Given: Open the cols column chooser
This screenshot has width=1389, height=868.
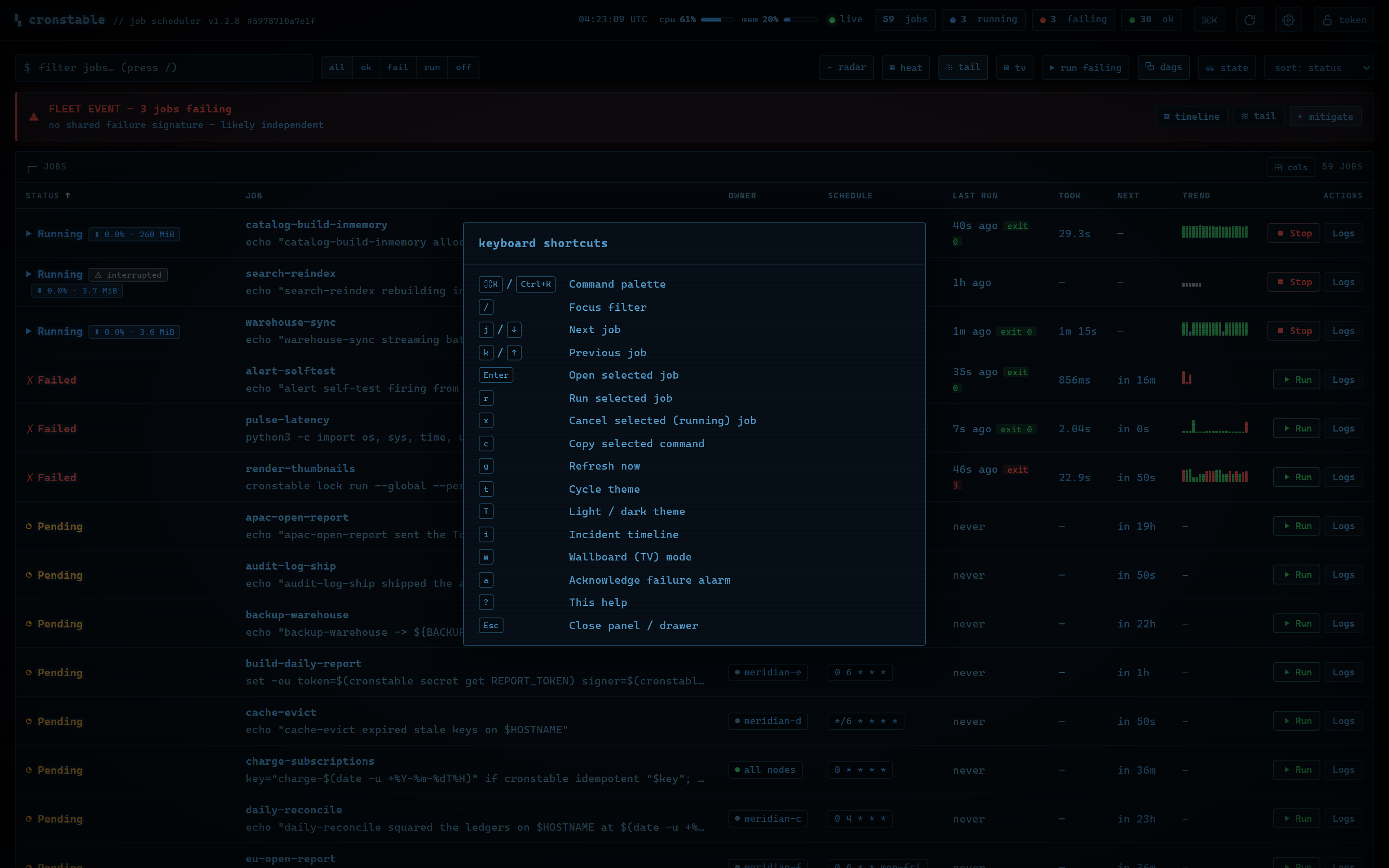Looking at the screenshot, I should (x=1290, y=167).
